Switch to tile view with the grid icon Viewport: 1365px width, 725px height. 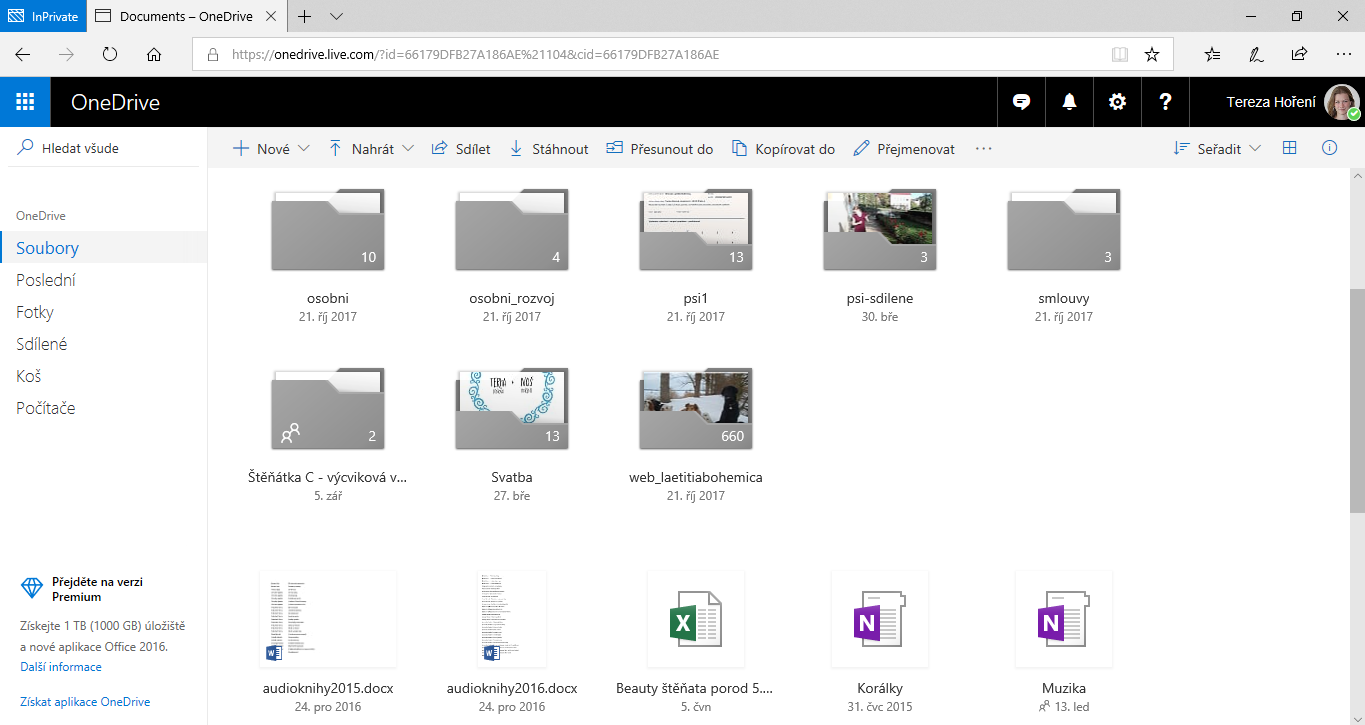[1289, 147]
